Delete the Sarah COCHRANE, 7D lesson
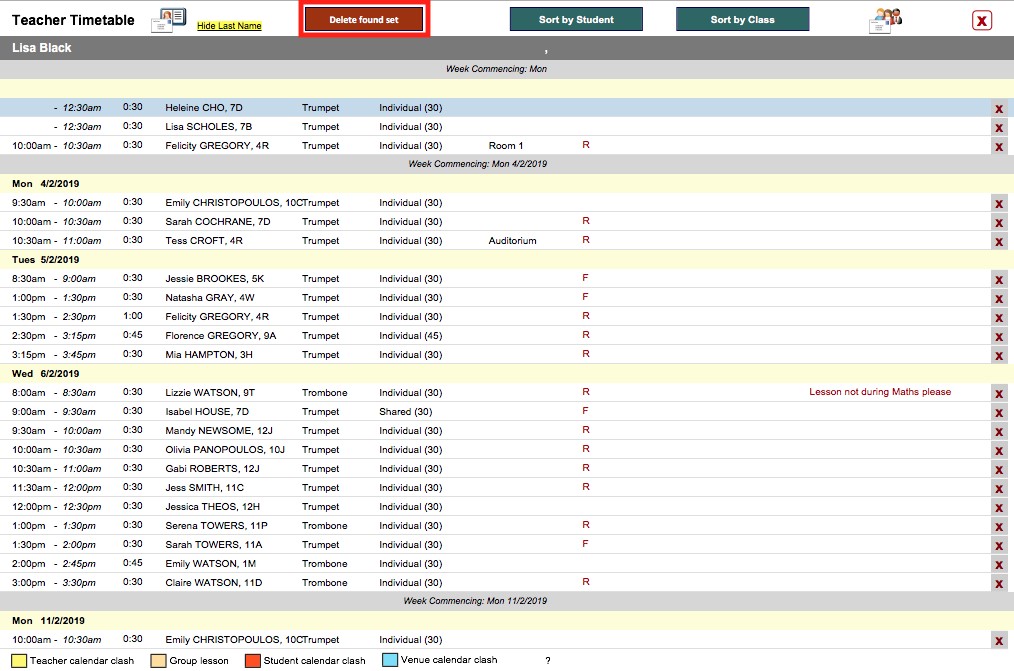The width and height of the screenshot is (1014, 671). point(999,222)
